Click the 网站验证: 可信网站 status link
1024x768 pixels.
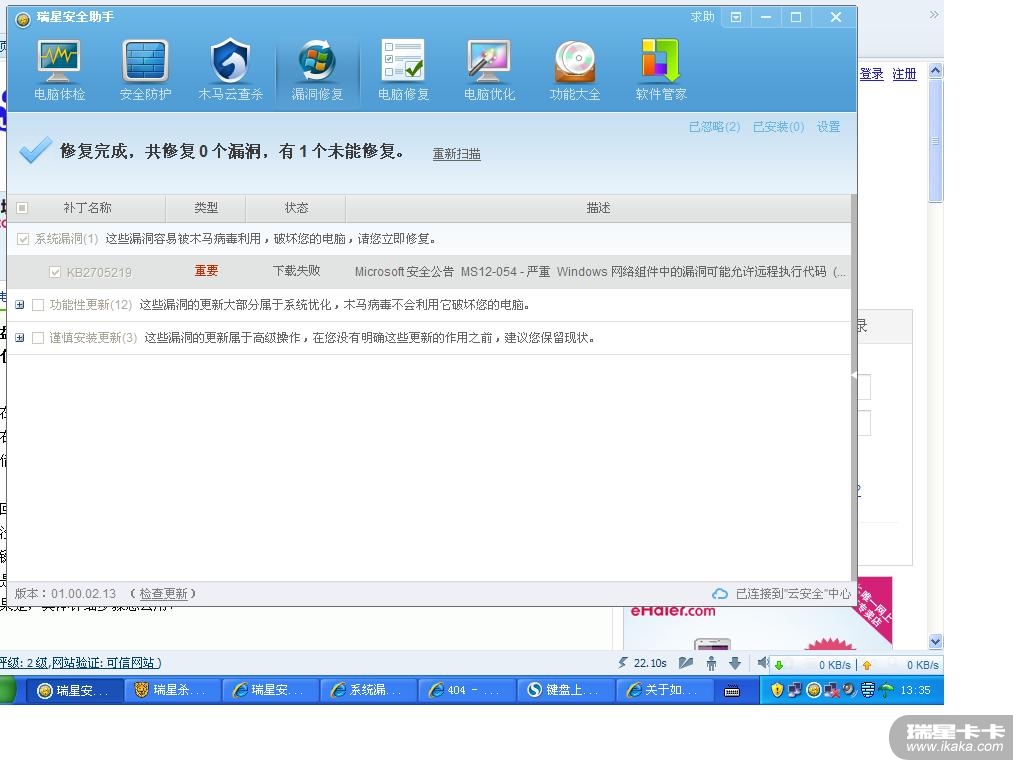click(x=105, y=663)
